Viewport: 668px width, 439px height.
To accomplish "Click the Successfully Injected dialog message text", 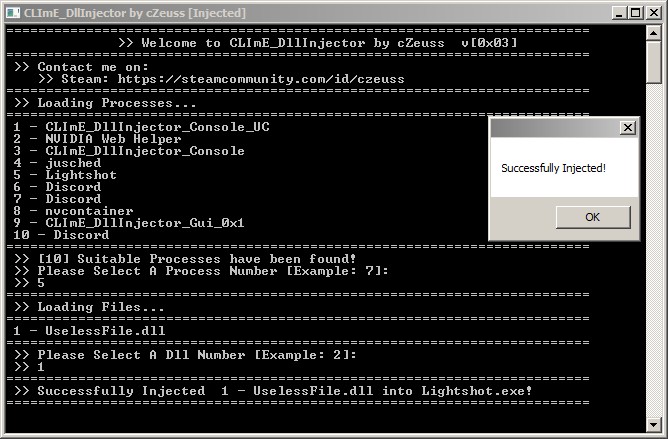I will click(553, 168).
